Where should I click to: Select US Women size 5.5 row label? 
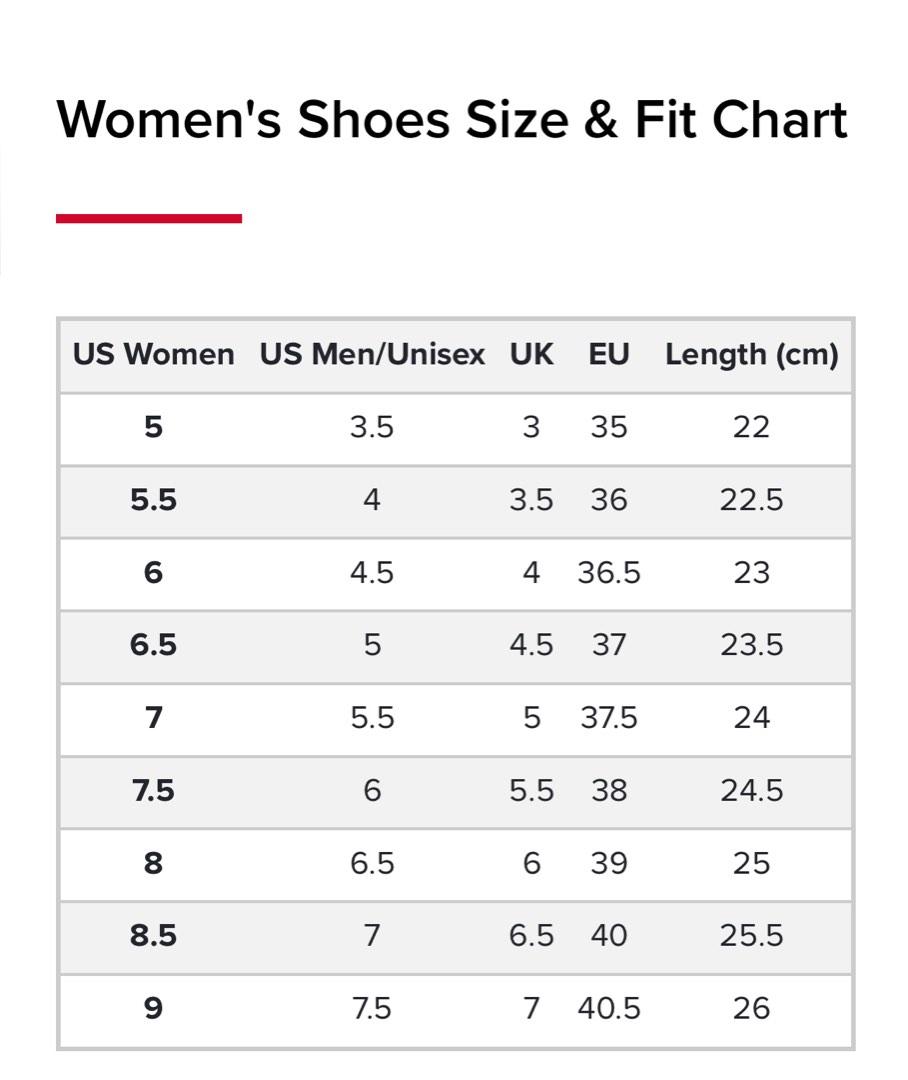[153, 500]
